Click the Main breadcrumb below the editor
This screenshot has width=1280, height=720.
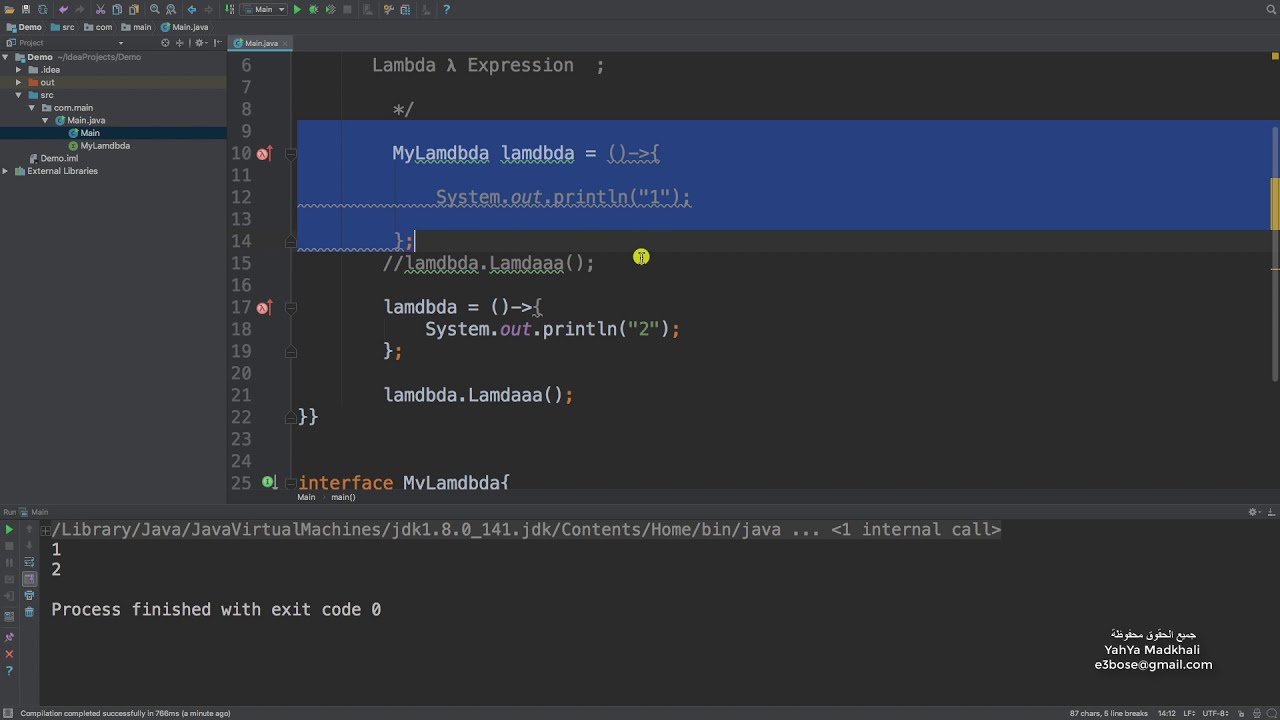coord(306,497)
